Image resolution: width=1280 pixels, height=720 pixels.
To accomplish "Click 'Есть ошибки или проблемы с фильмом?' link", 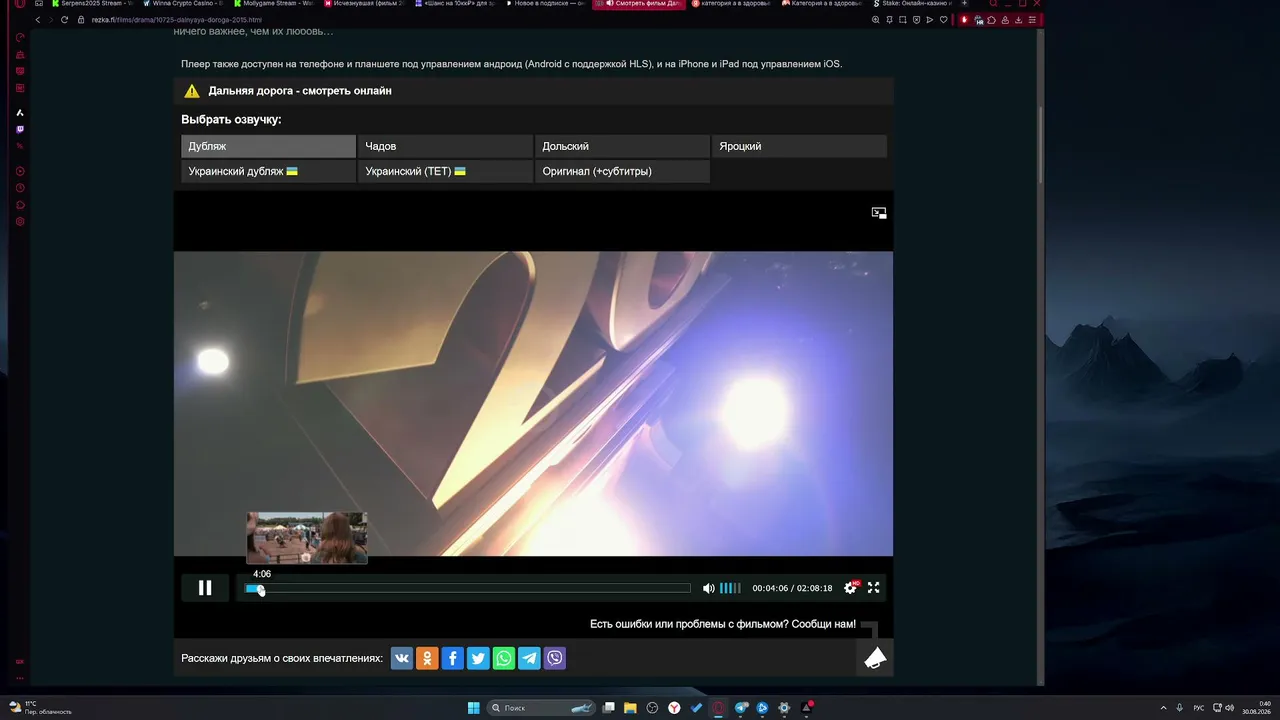I will tap(723, 624).
